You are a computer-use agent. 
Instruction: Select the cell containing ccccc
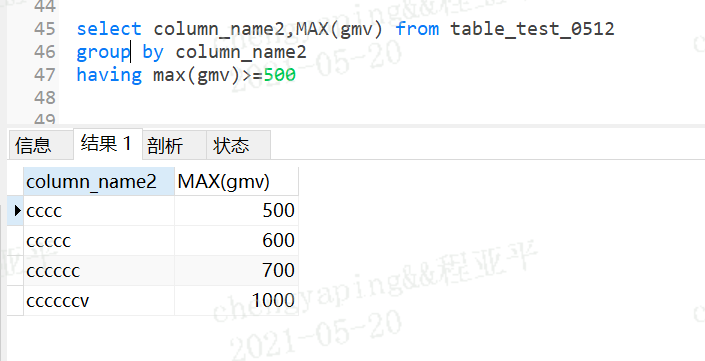99,241
